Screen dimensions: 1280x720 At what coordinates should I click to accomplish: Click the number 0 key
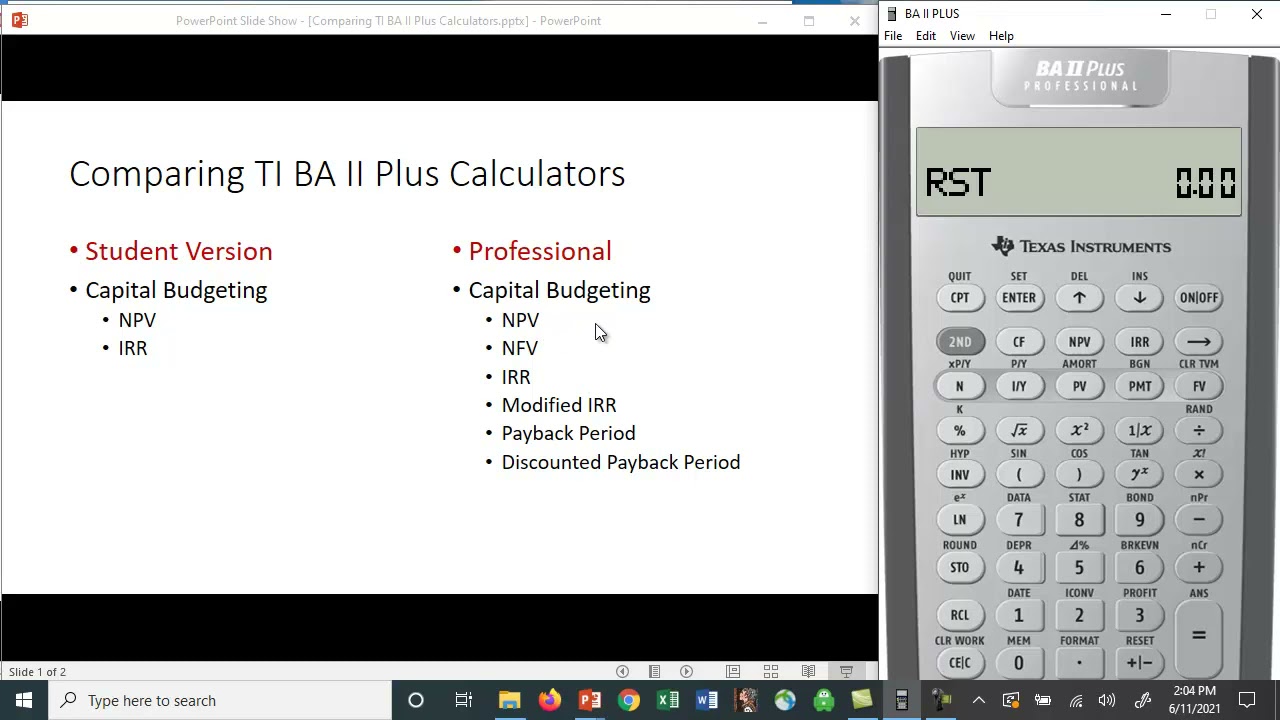coord(1019,662)
